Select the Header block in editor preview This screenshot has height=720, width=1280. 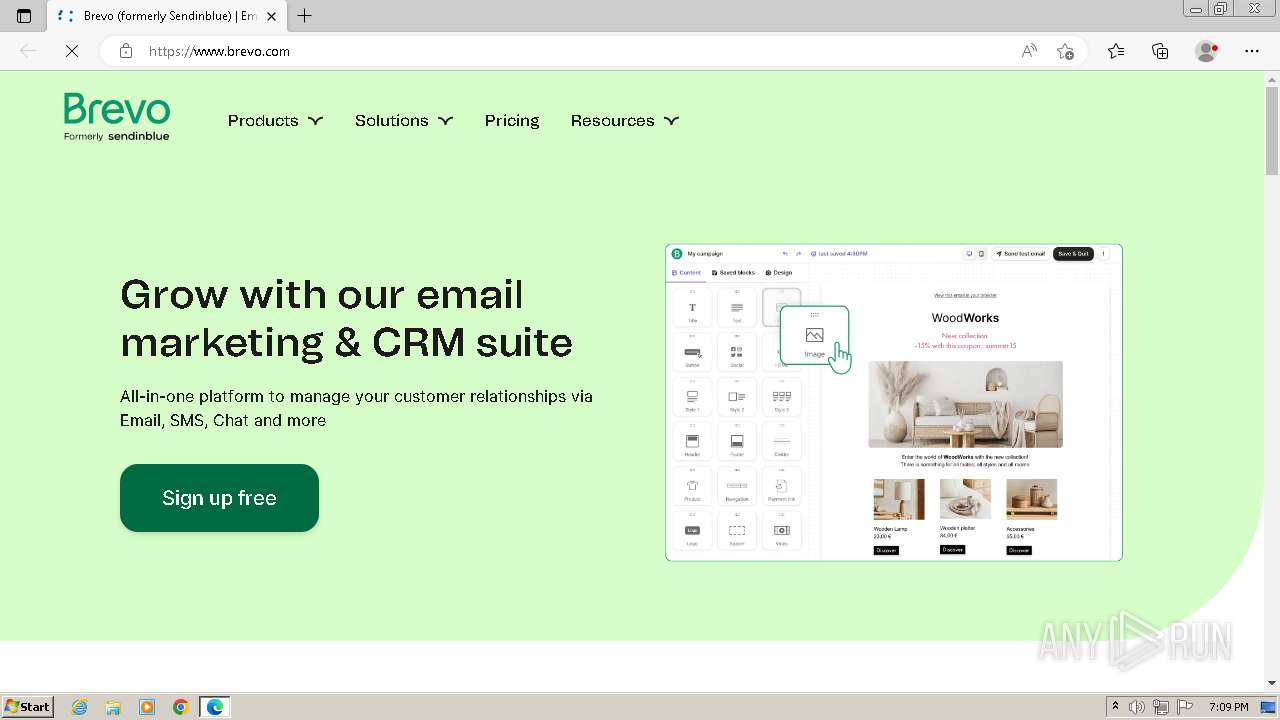(x=692, y=442)
